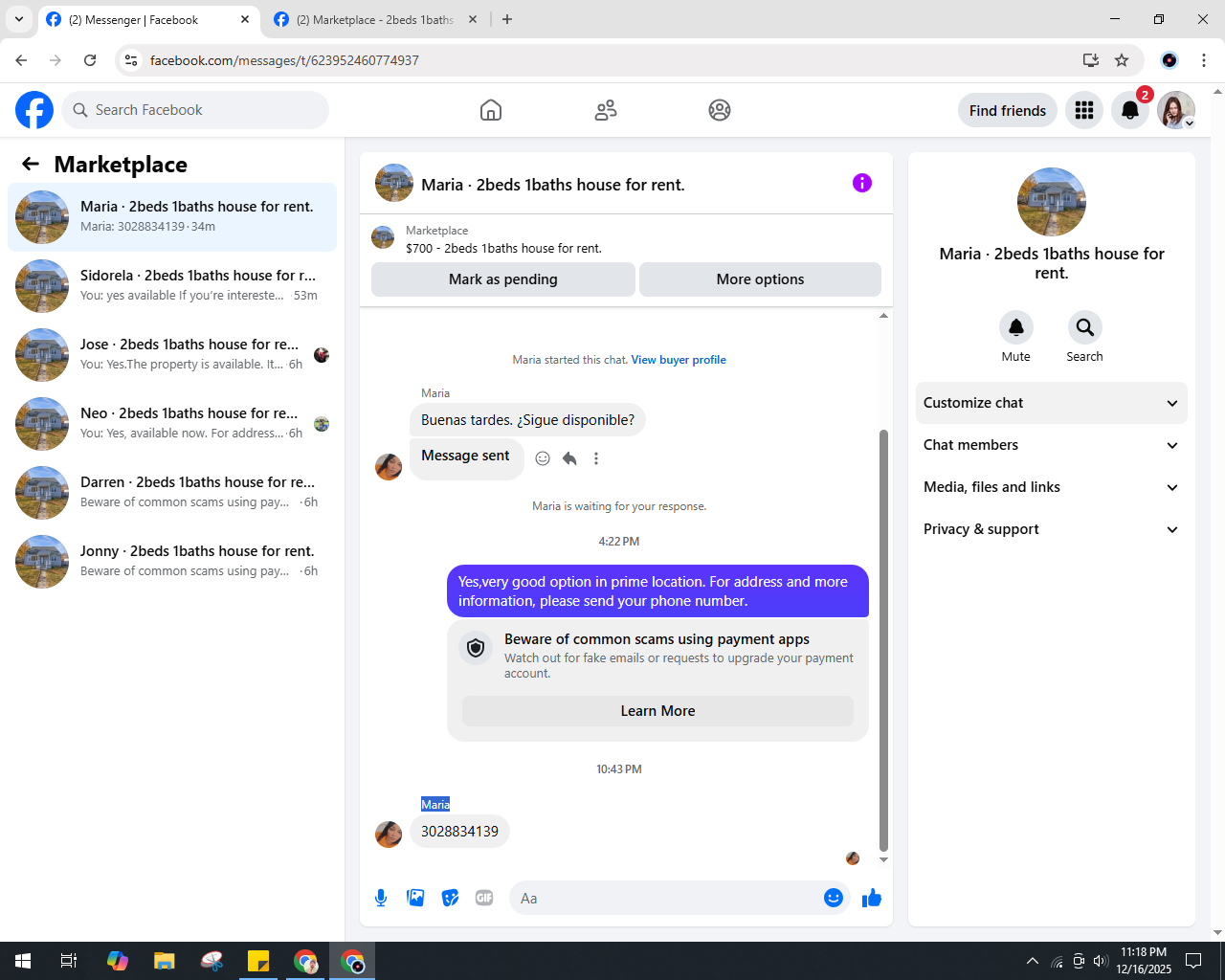Expand Privacy & support section
The image size is (1225, 980).
click(x=1052, y=529)
